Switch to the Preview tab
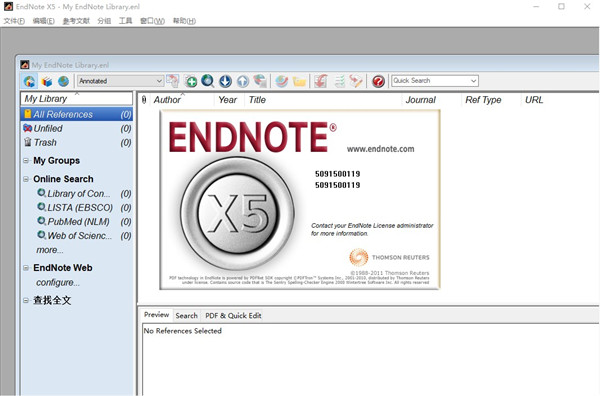This screenshot has height=396, width=600. point(157,315)
